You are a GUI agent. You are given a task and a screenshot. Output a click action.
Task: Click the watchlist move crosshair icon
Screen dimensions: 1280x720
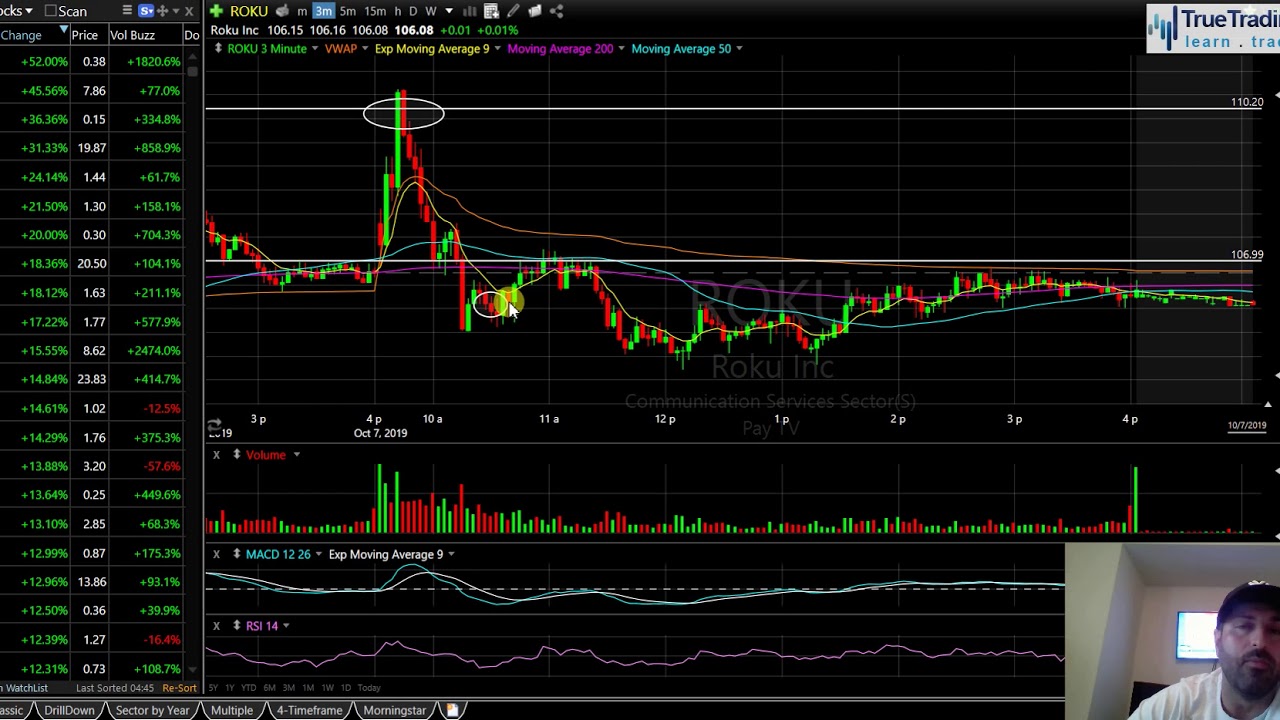tap(162, 11)
